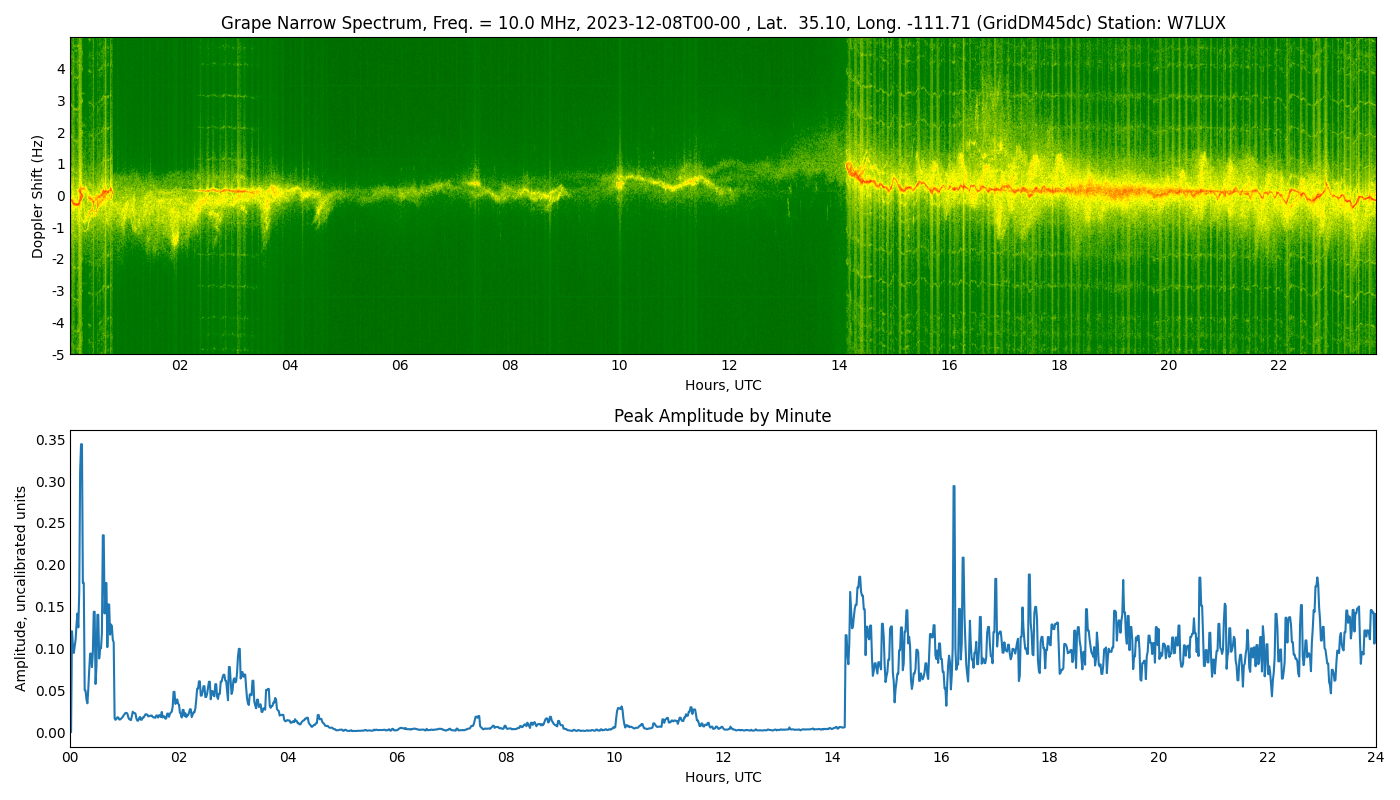Click the 24 hour tick on amplitude axis
This screenshot has height=800, width=1400.
click(x=1376, y=758)
